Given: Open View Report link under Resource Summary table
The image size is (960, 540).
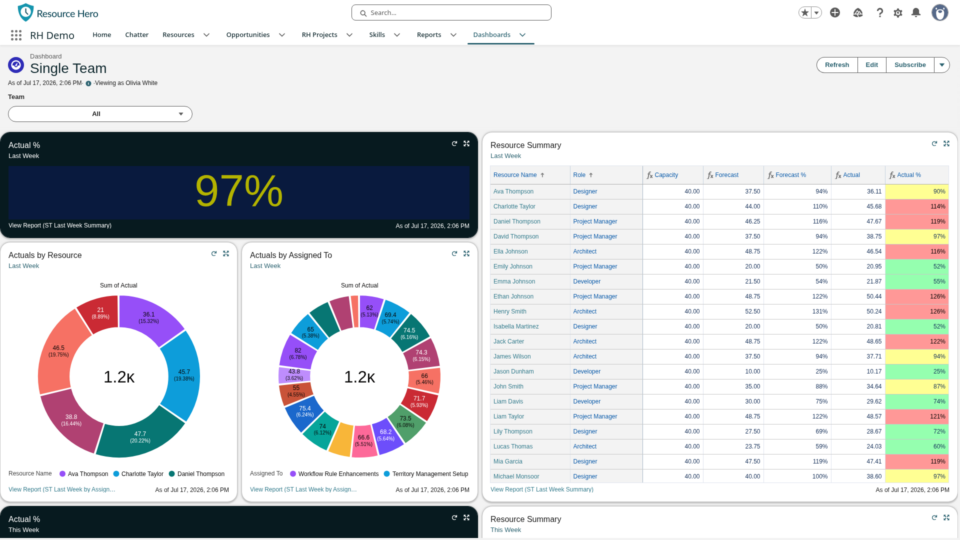Looking at the screenshot, I should tap(542, 490).
